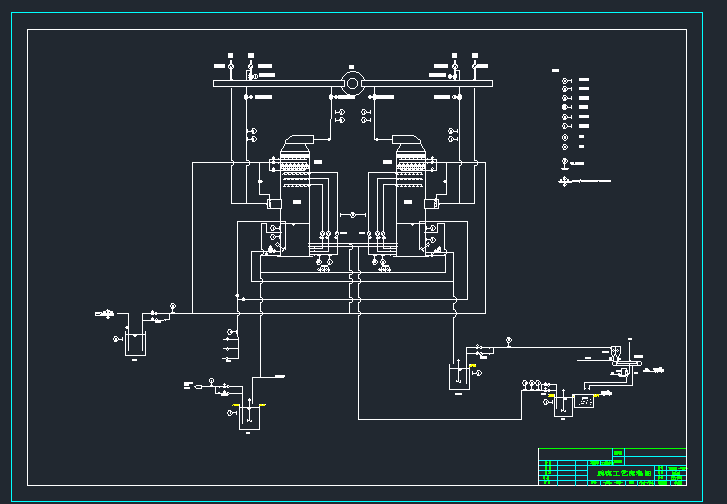This screenshot has width=727, height=504.
Task: Select the far-left open tank
Action: coord(135,344)
